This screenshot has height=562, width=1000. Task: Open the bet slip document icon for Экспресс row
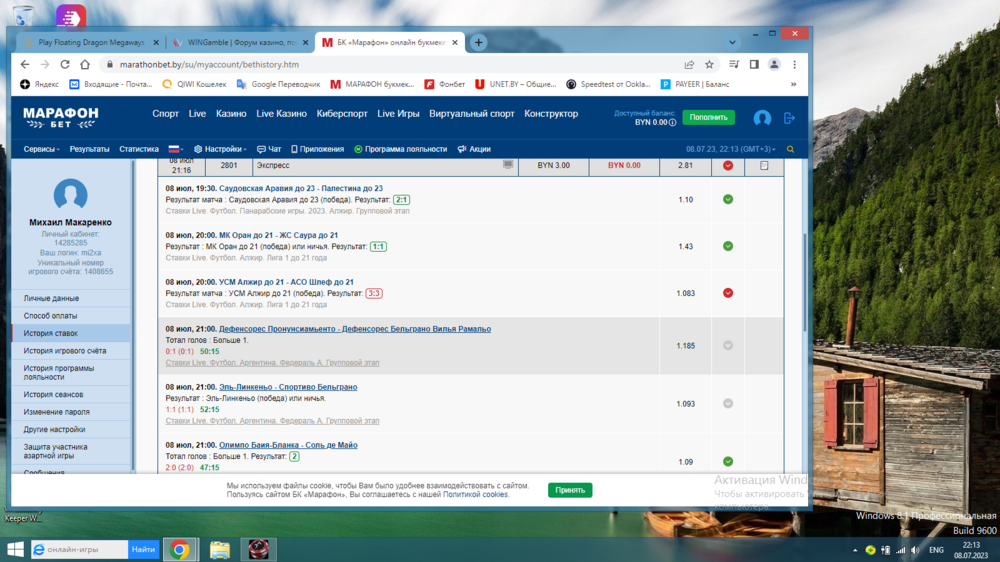[508, 165]
